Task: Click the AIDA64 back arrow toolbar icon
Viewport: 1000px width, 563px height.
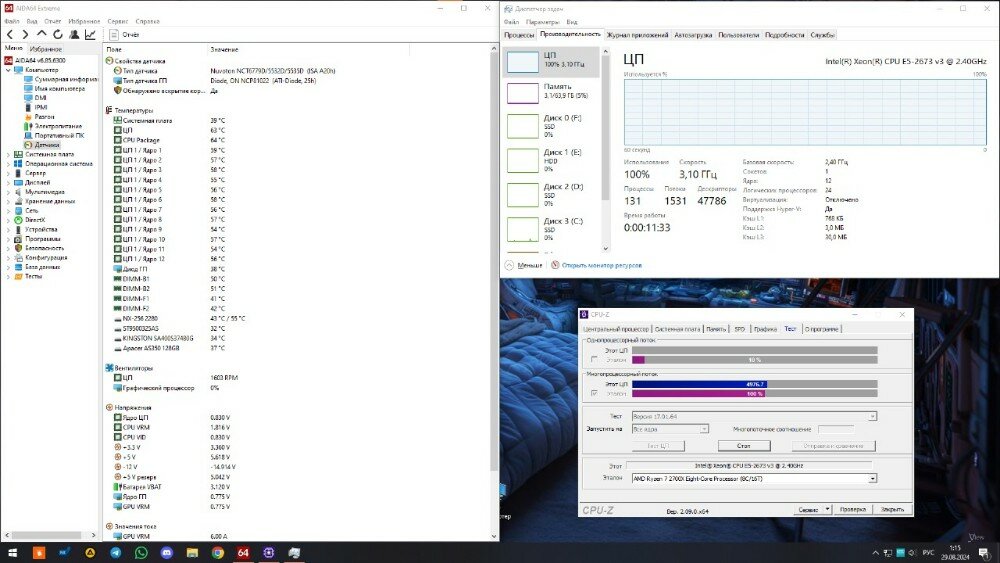Action: click(10, 34)
